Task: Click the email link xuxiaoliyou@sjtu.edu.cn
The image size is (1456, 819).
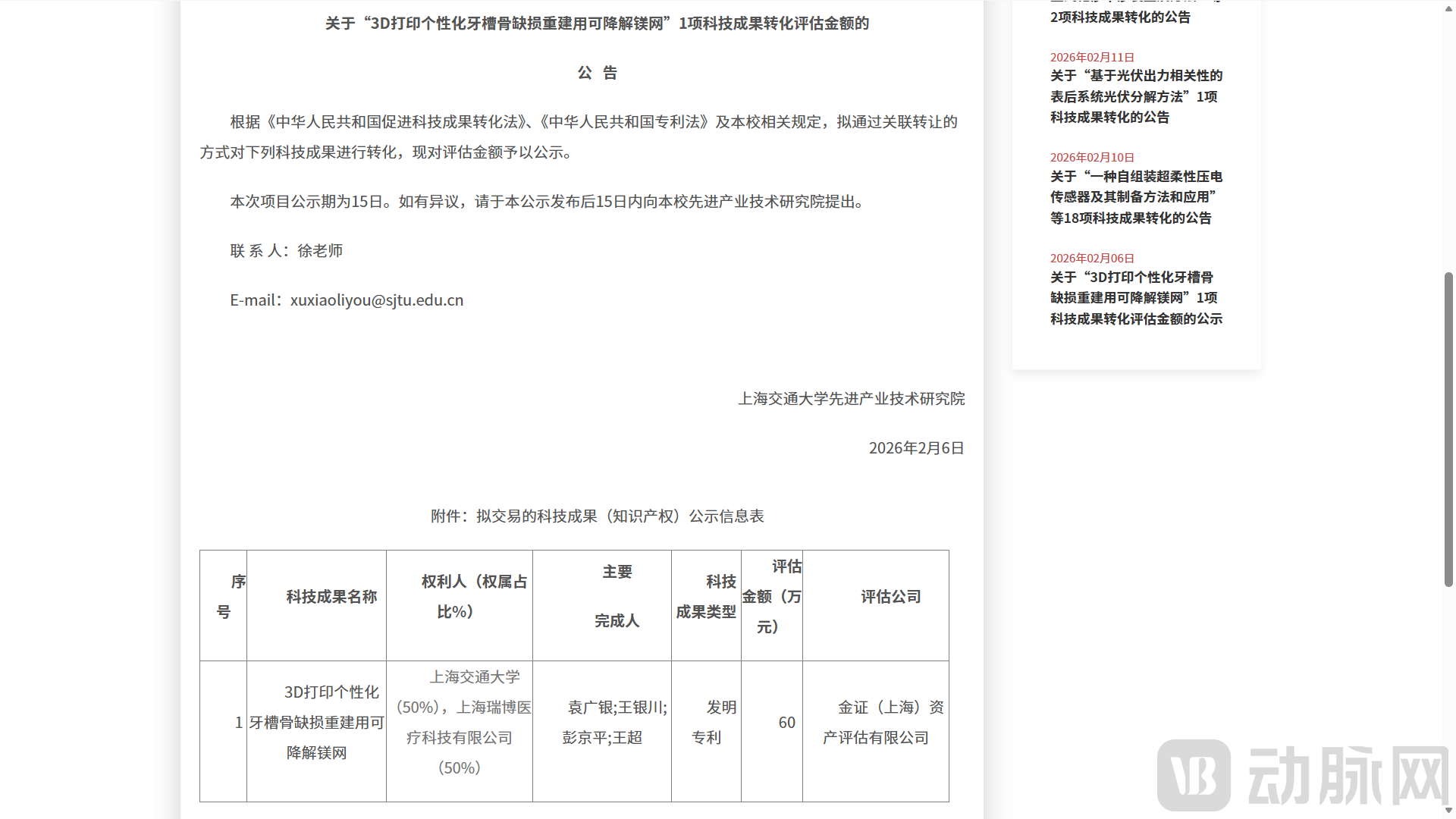Action: pos(376,300)
